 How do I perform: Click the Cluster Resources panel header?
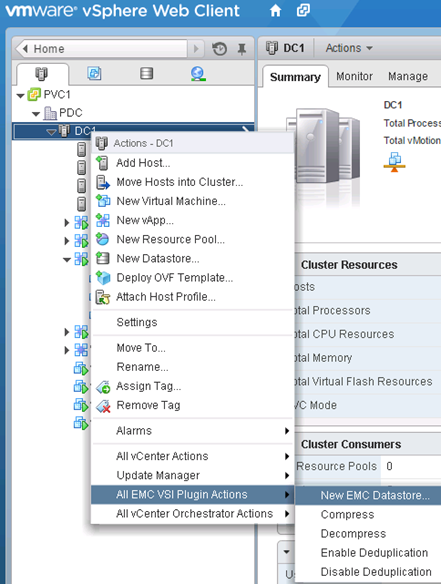[368, 265]
